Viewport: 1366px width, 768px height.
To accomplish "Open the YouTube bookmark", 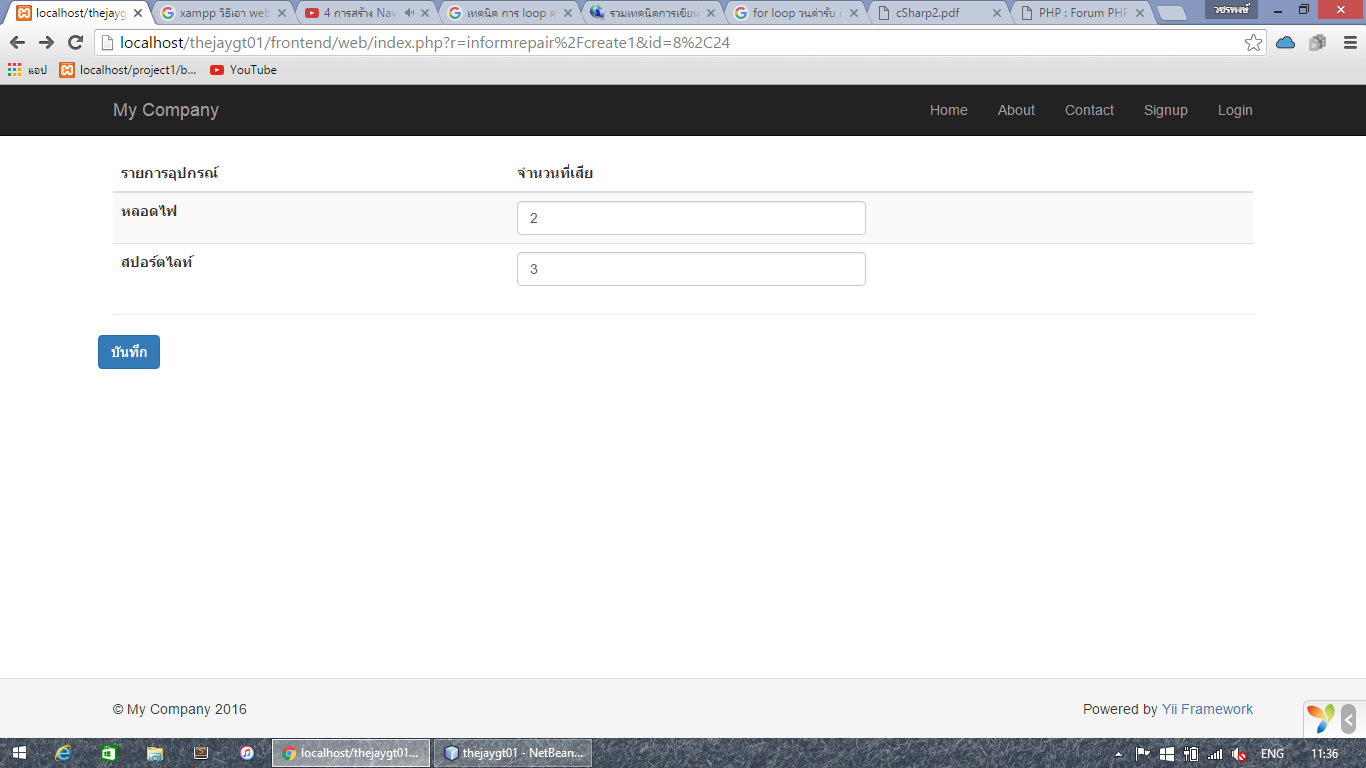I will [243, 70].
